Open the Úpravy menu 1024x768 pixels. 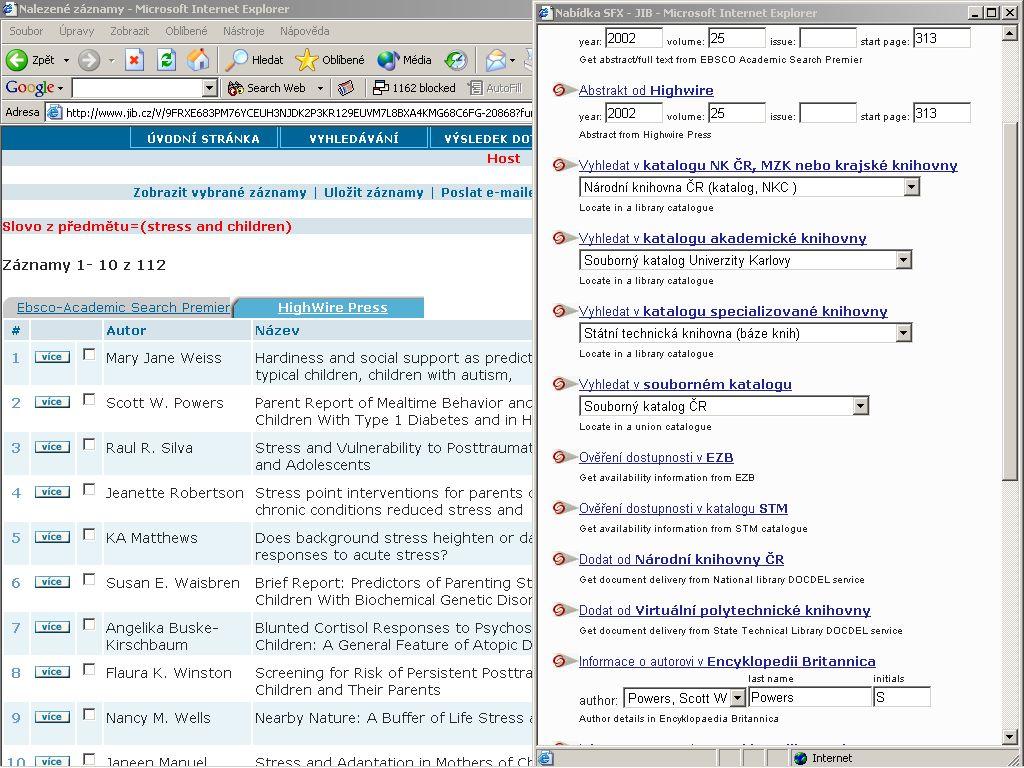coord(76,31)
